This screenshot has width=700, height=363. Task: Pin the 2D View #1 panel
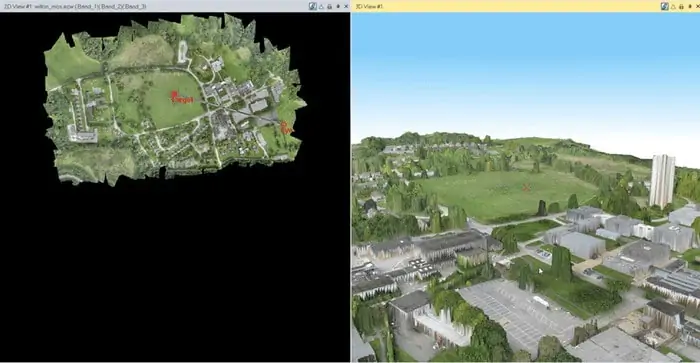[x=338, y=6]
